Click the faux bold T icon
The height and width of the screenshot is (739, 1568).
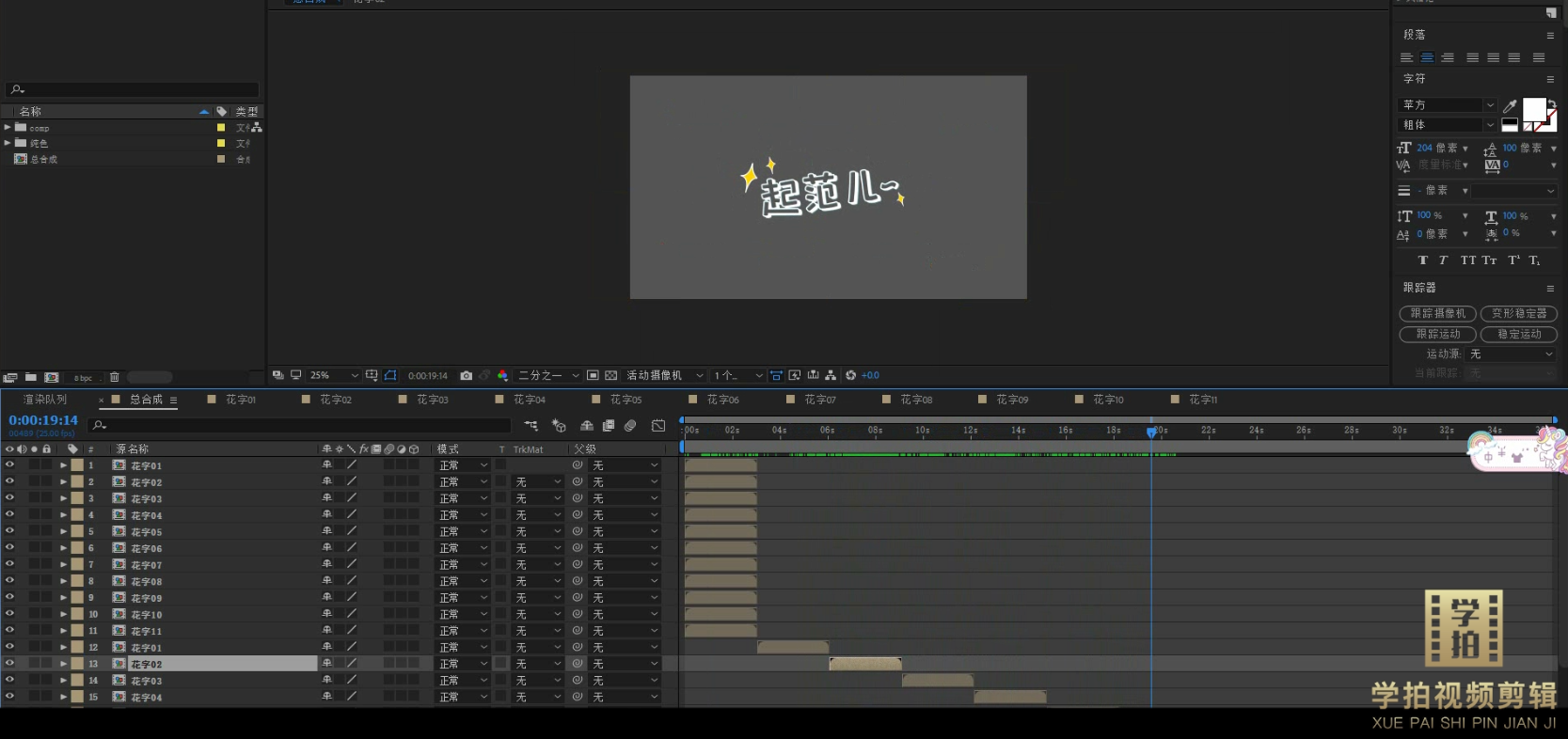click(x=1422, y=260)
